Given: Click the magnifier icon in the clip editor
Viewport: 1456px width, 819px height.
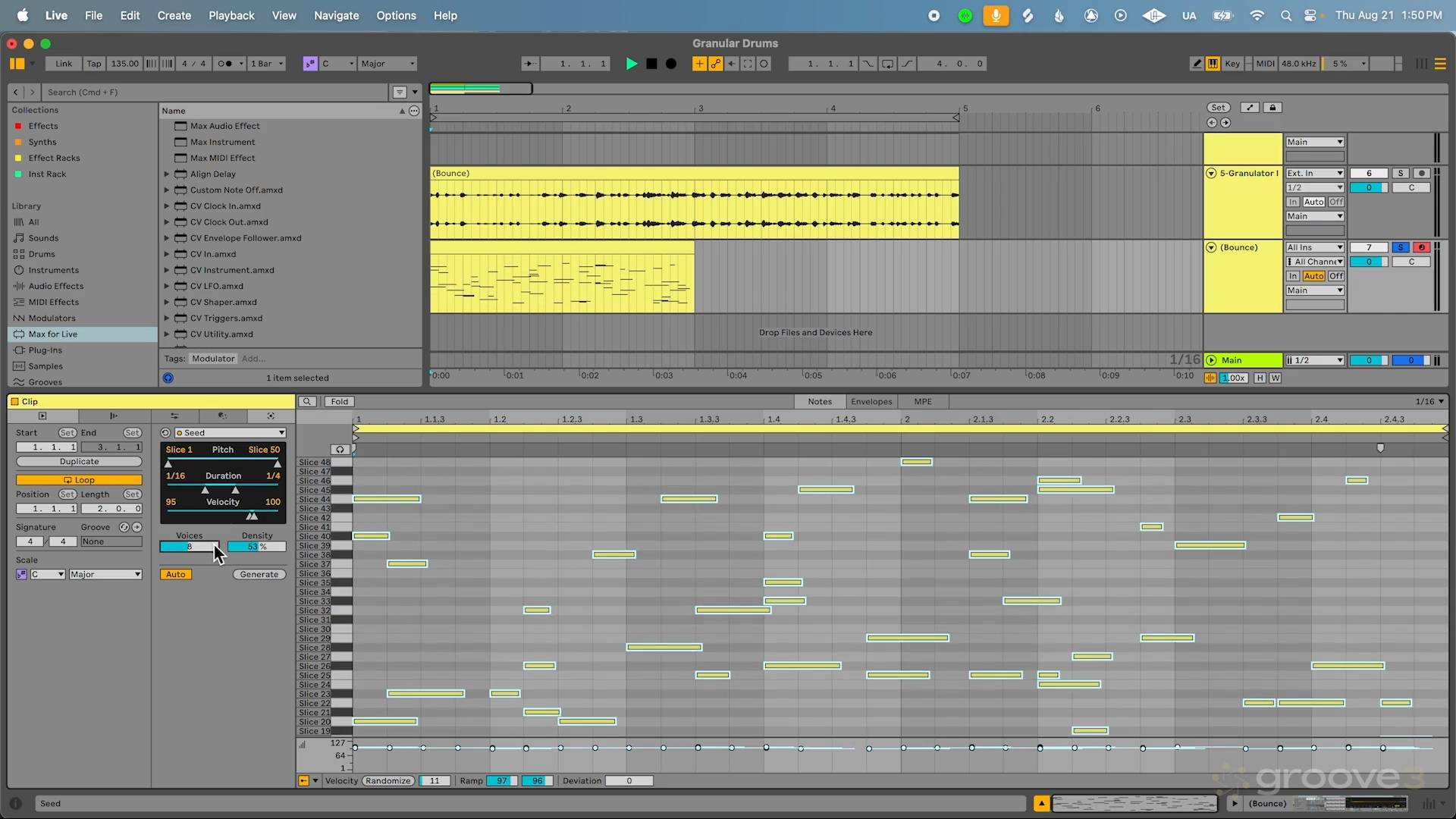Looking at the screenshot, I should pyautogui.click(x=307, y=402).
